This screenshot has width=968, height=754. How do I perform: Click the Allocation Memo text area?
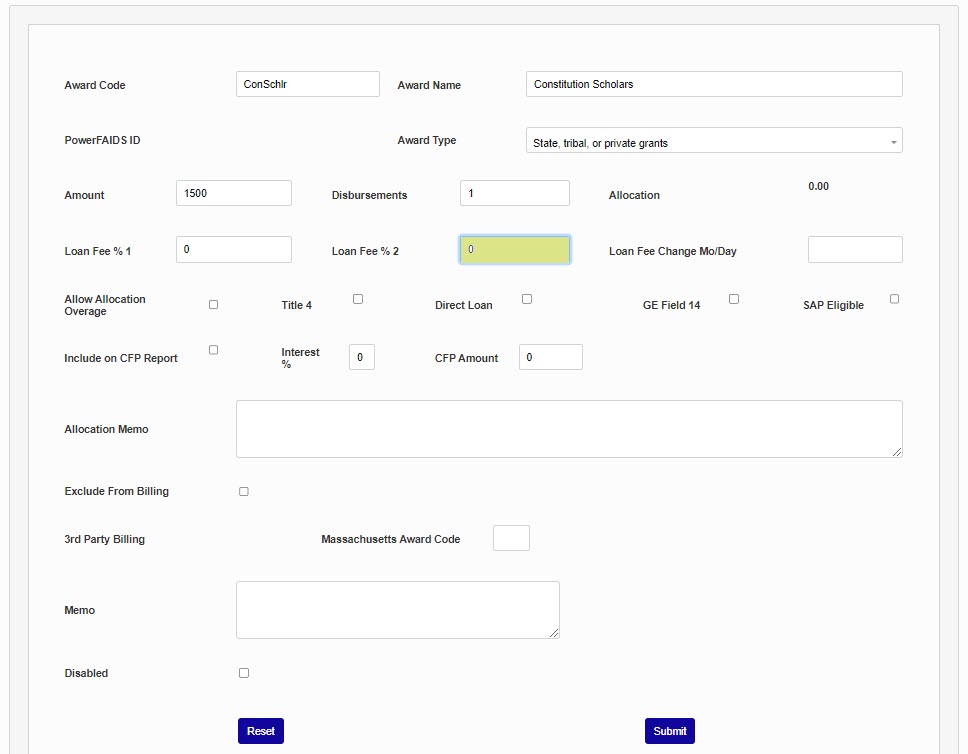point(568,429)
